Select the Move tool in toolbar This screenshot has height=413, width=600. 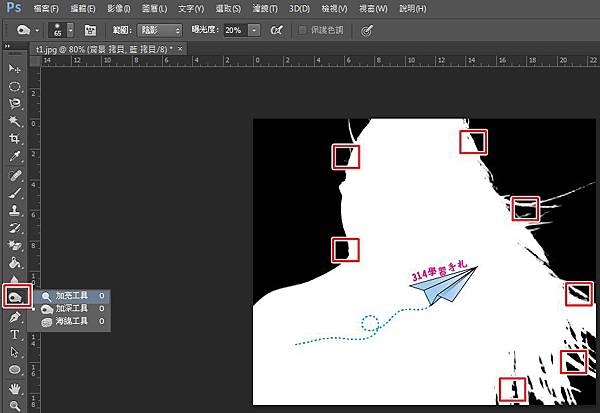[x=15, y=68]
